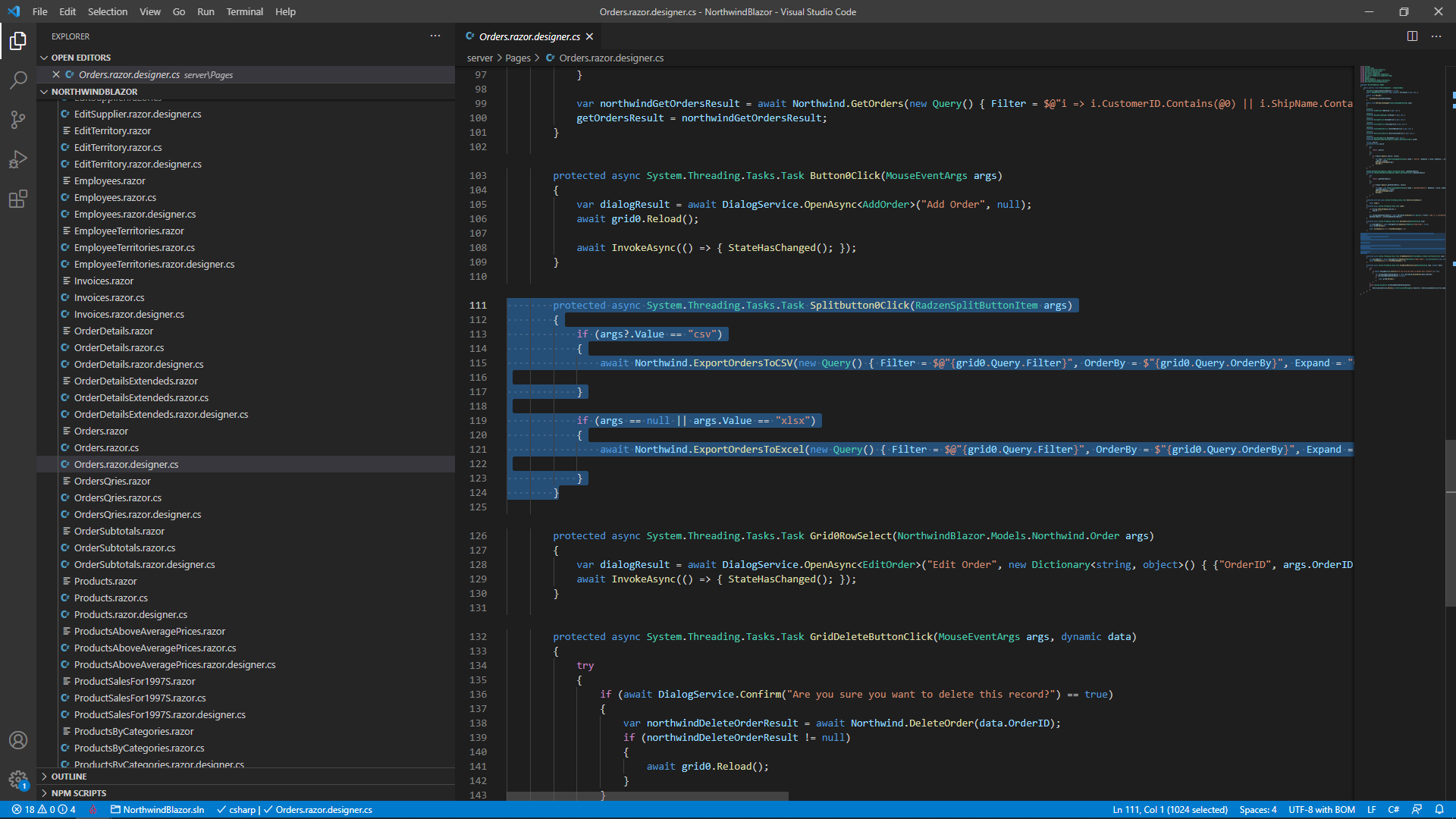The width and height of the screenshot is (1456, 819).
Task: Open the View menu
Action: click(x=150, y=11)
